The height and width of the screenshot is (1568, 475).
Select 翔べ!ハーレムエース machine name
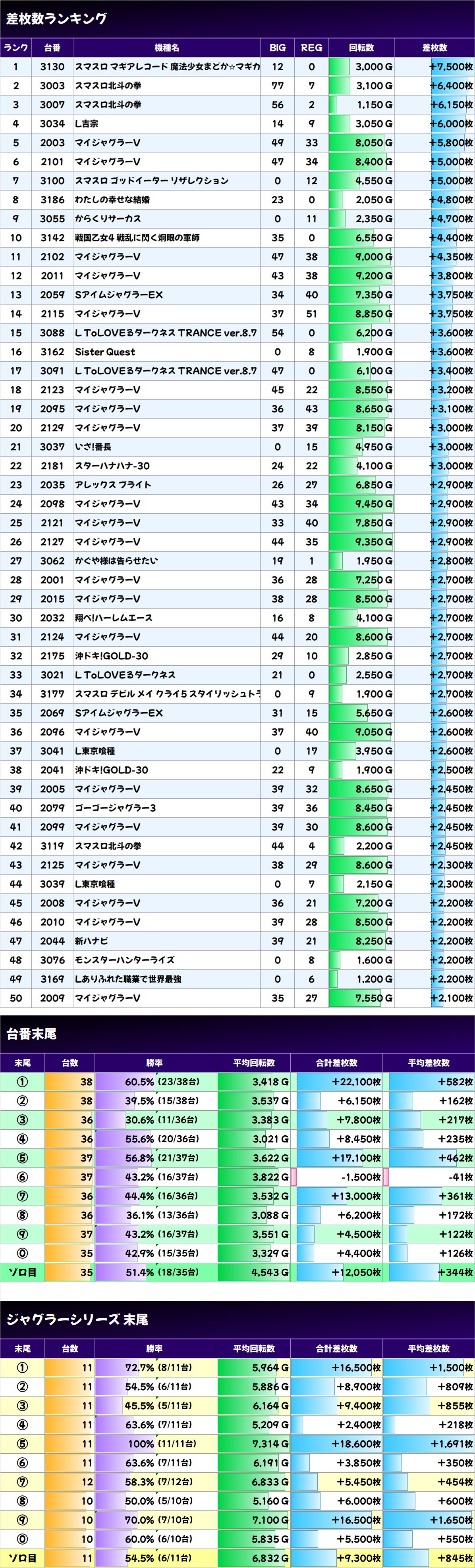(x=114, y=618)
